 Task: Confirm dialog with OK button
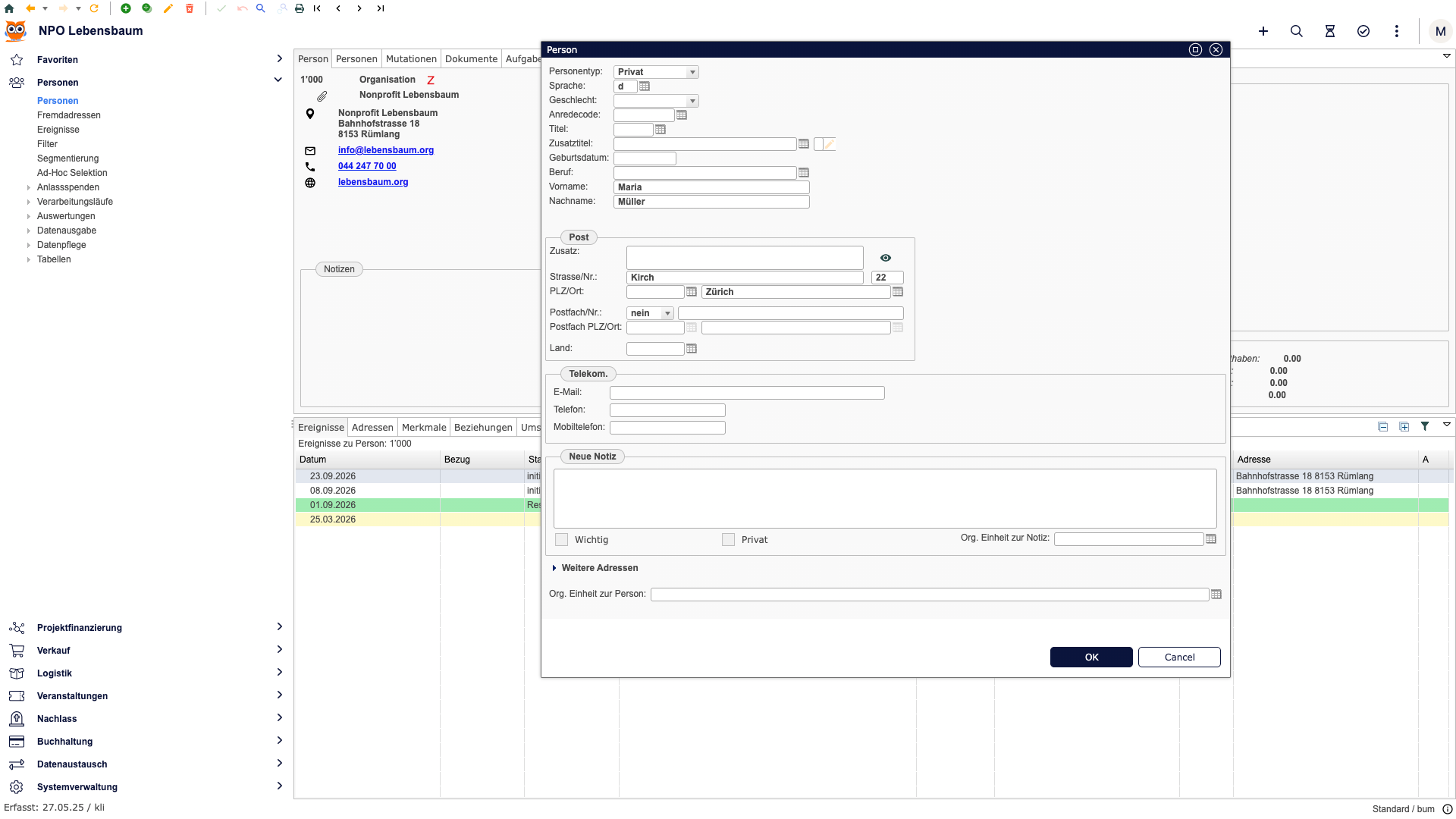1091,657
